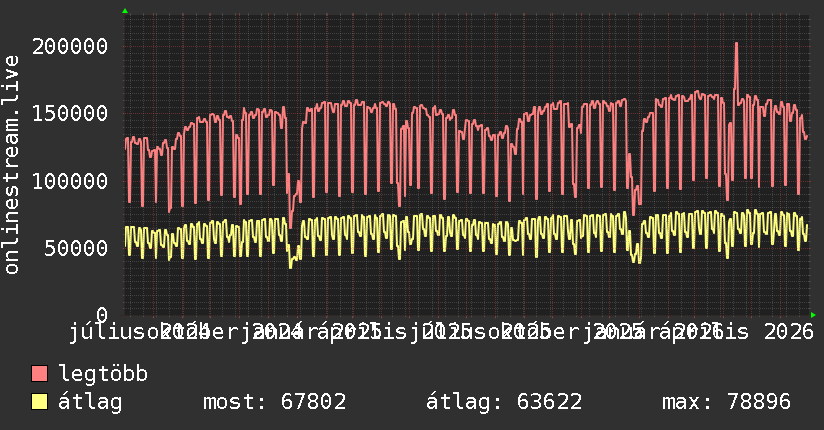Screen dimensions: 824x430
Task: Click the max: 78896 statistic
Action: 726,402
